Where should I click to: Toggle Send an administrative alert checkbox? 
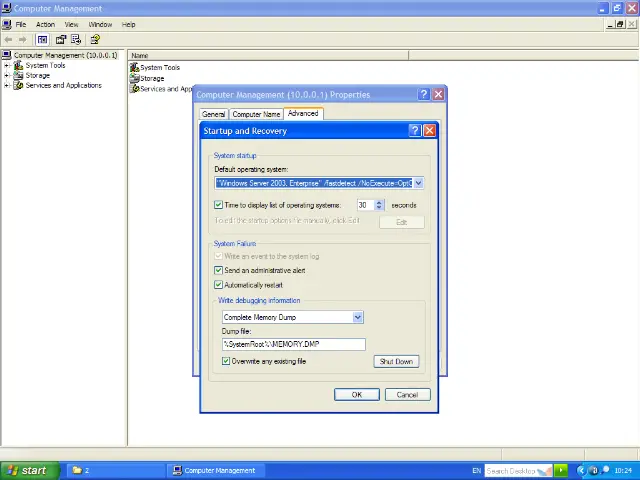218,270
